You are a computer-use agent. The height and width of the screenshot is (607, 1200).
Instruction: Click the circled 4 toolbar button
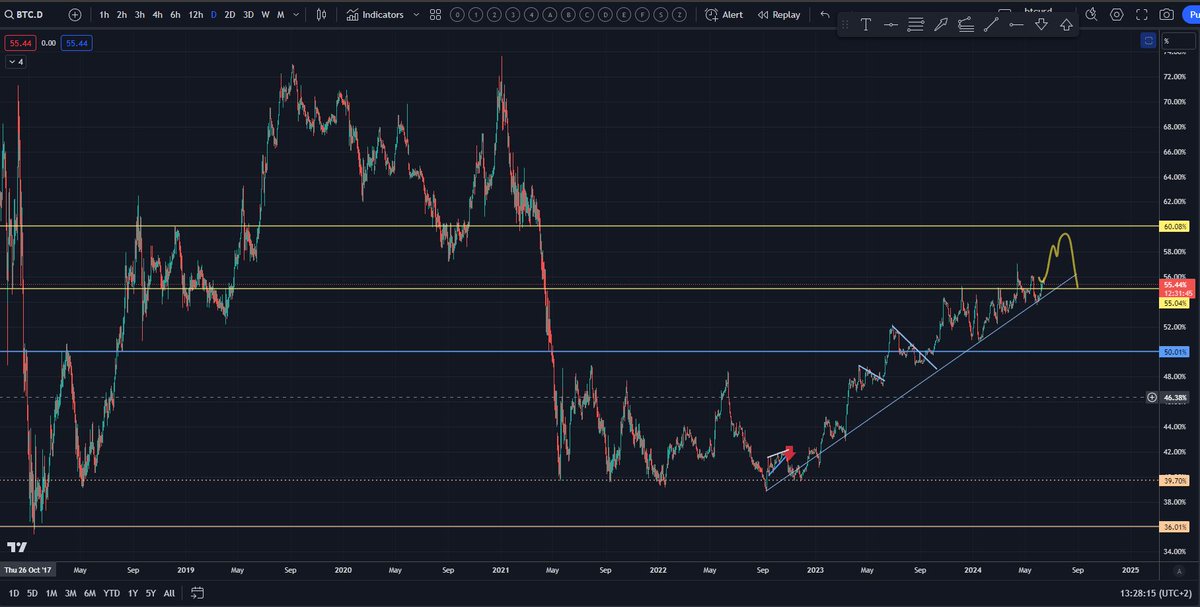pos(531,15)
